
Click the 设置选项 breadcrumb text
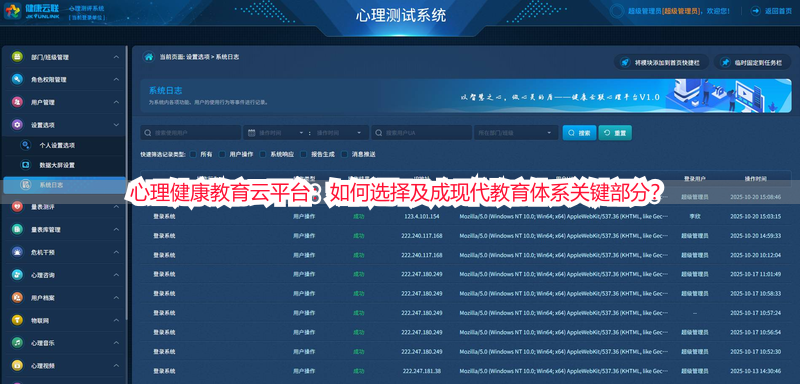pyautogui.click(x=197, y=57)
